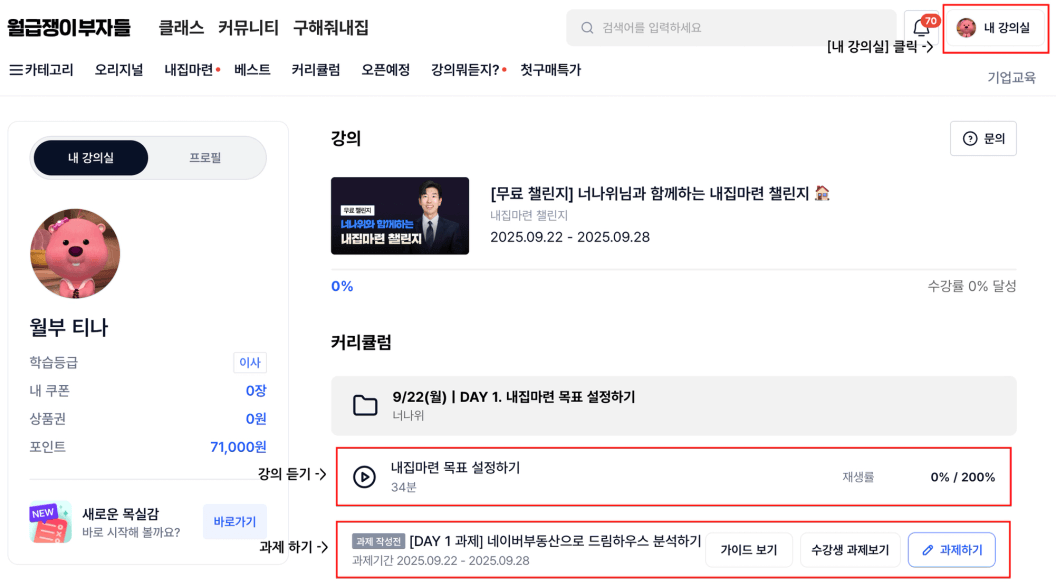1056x587 pixels.
Task: Select the 내 강의실 tab
Action: tap(91, 158)
